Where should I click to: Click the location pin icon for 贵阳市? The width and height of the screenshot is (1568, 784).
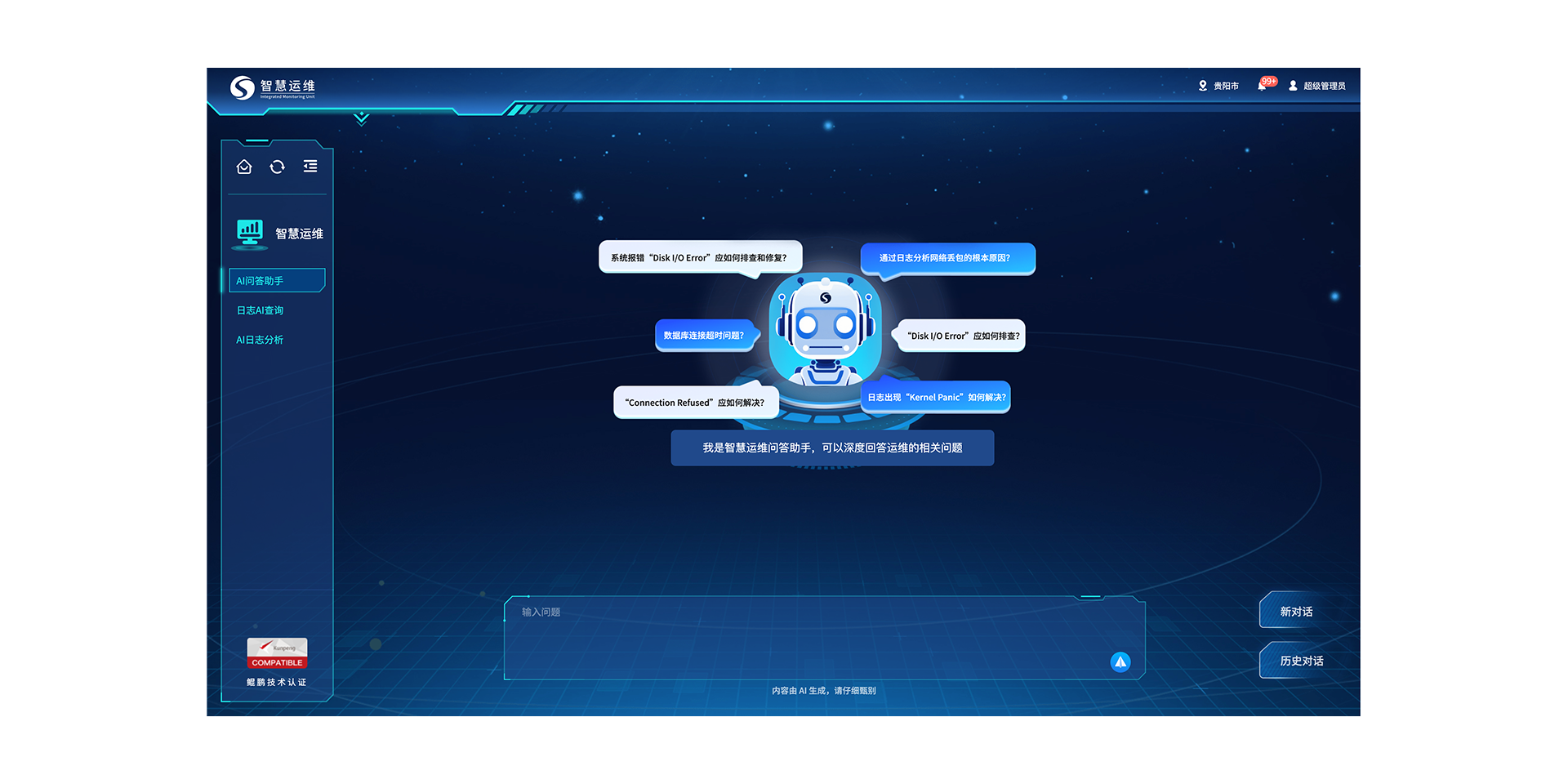point(1203,86)
